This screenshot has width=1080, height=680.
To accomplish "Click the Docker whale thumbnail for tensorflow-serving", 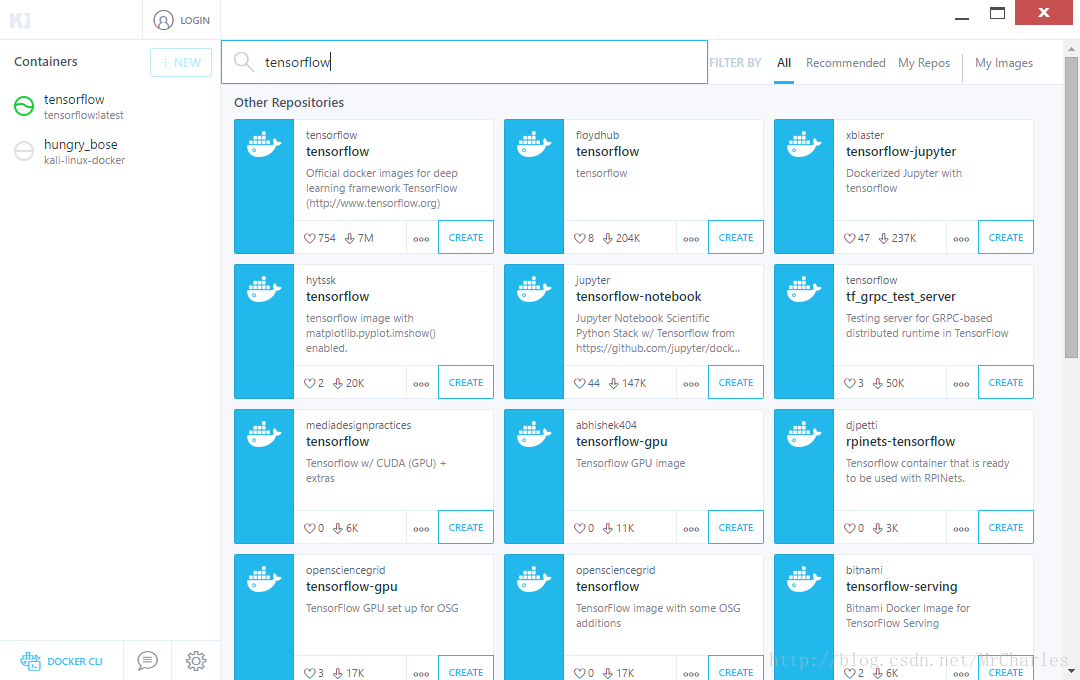I will click(x=804, y=617).
